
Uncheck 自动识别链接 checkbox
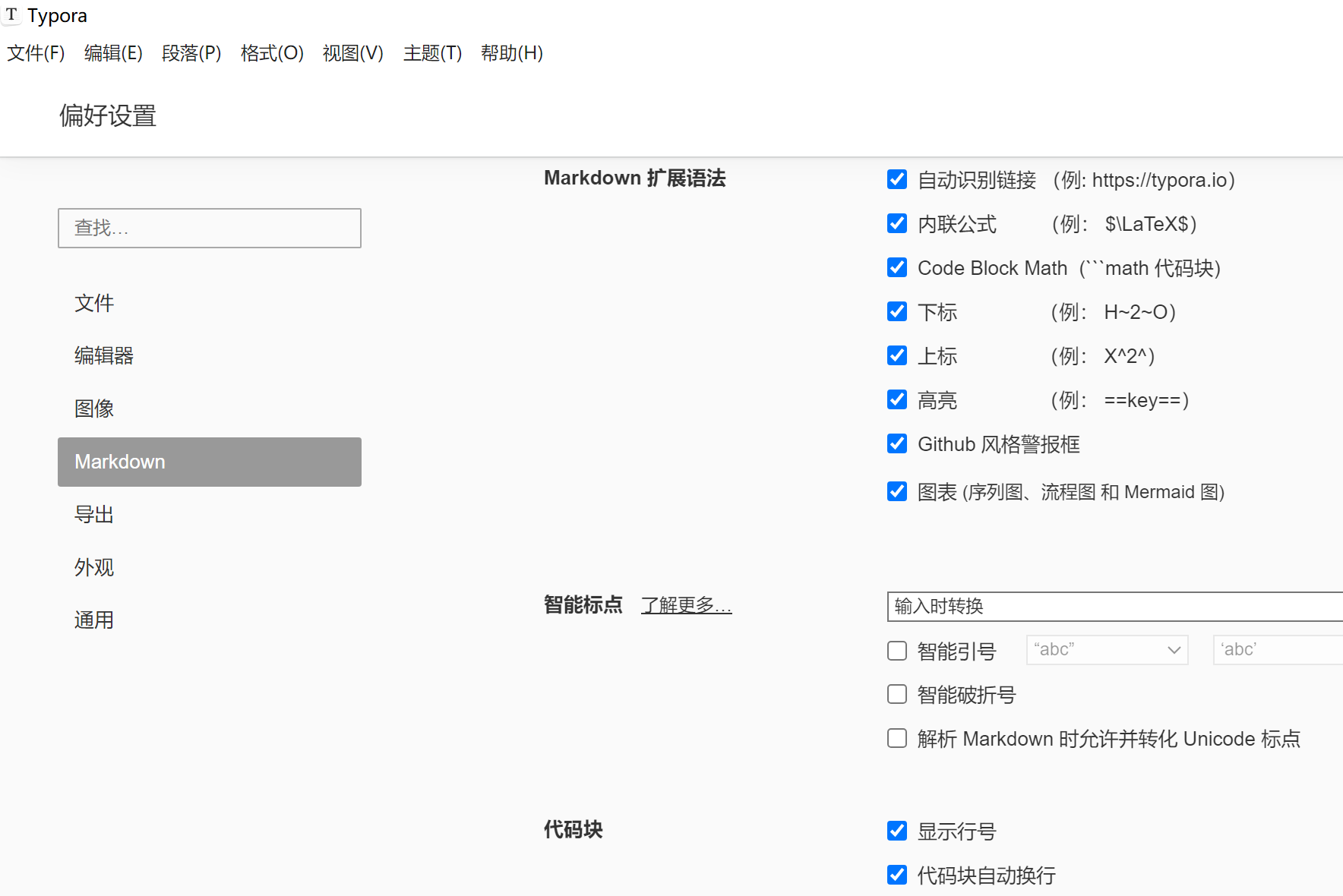(897, 179)
